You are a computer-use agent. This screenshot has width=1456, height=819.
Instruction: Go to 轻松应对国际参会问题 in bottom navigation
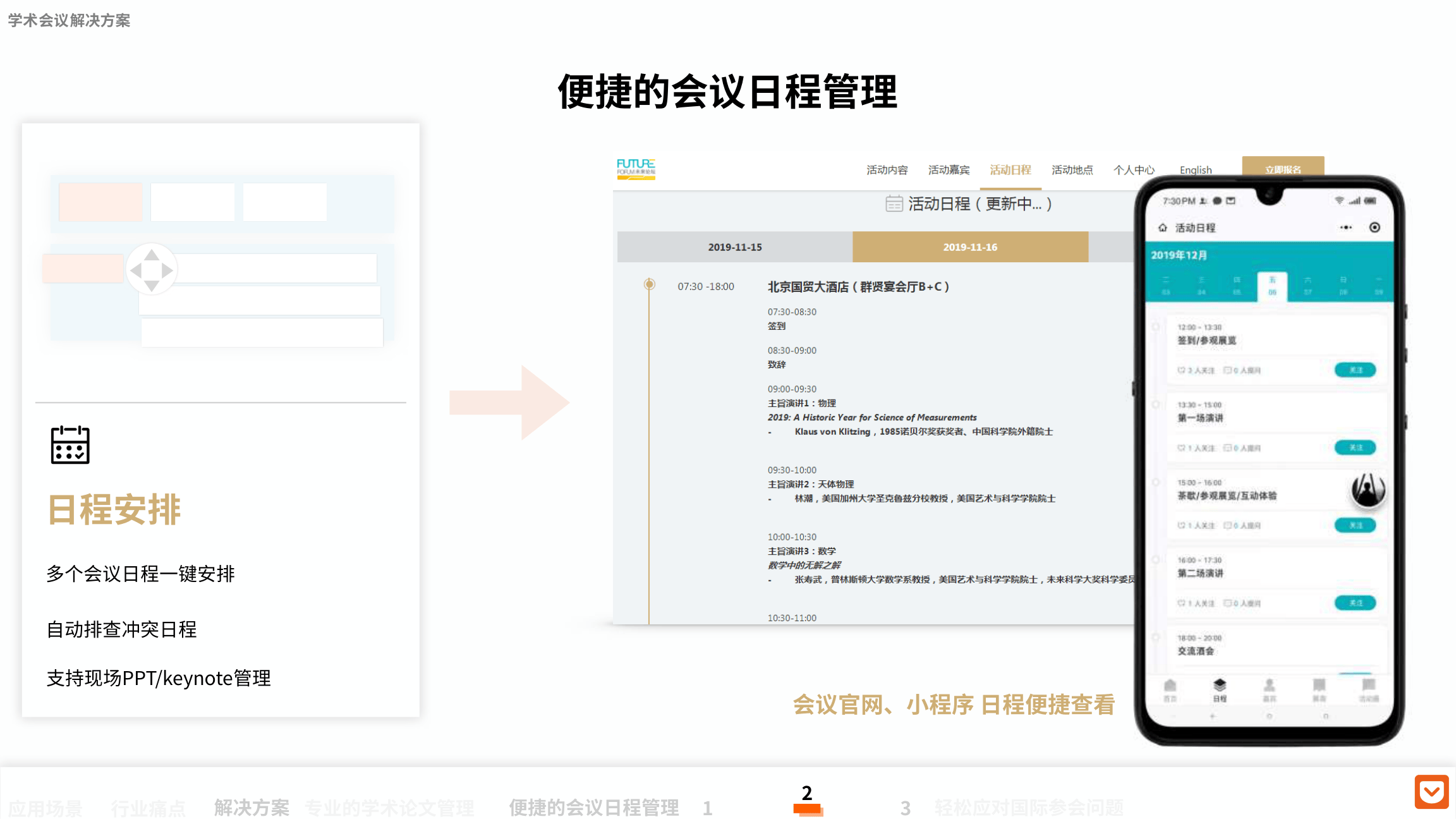(1029, 808)
